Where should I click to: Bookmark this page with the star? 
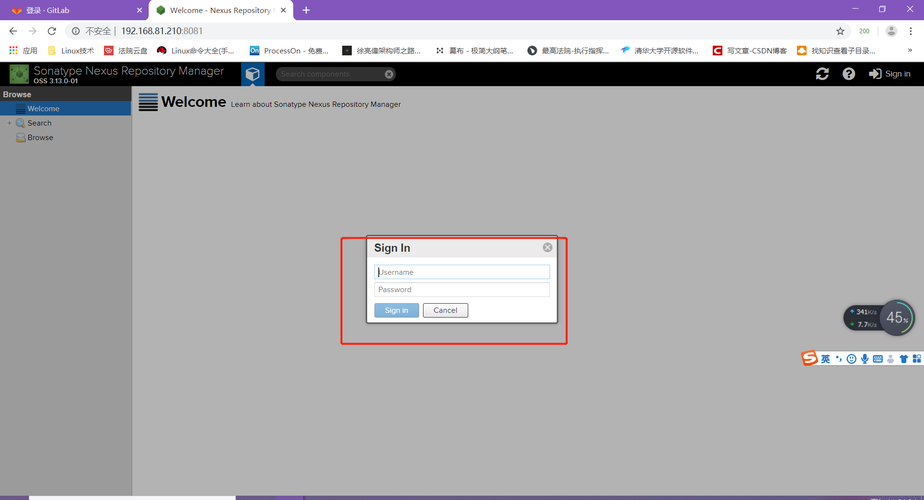coord(840,31)
